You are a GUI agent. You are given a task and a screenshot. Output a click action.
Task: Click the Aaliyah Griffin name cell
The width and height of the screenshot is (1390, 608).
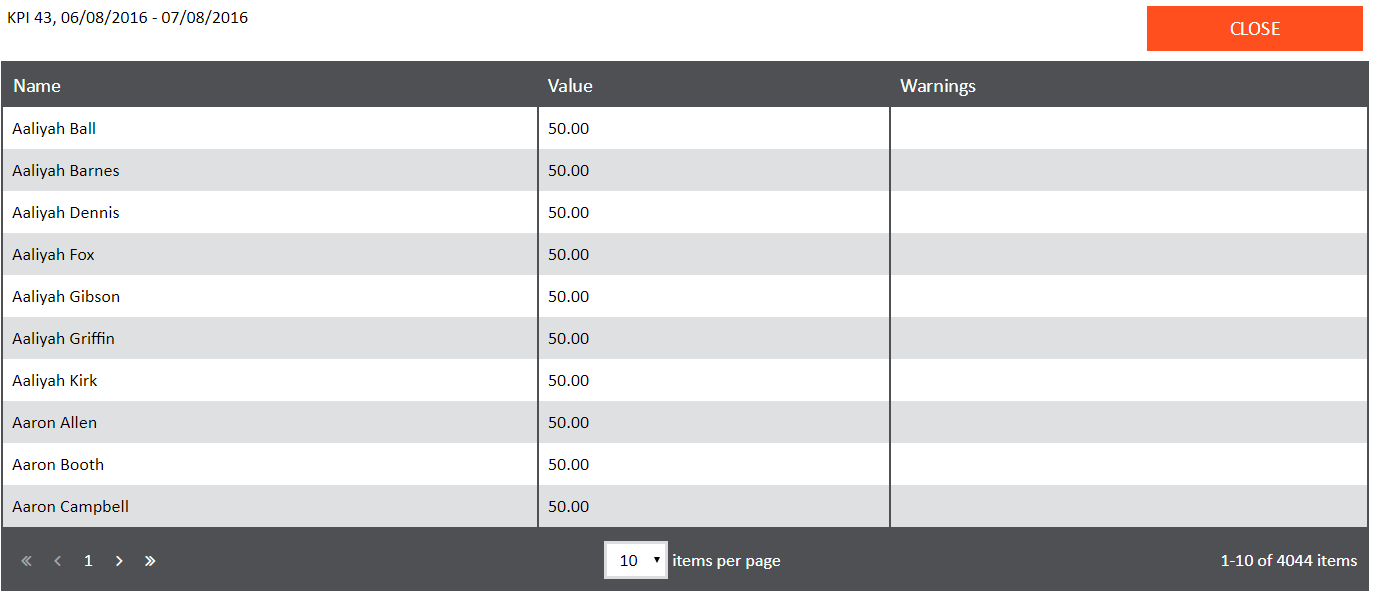click(64, 339)
